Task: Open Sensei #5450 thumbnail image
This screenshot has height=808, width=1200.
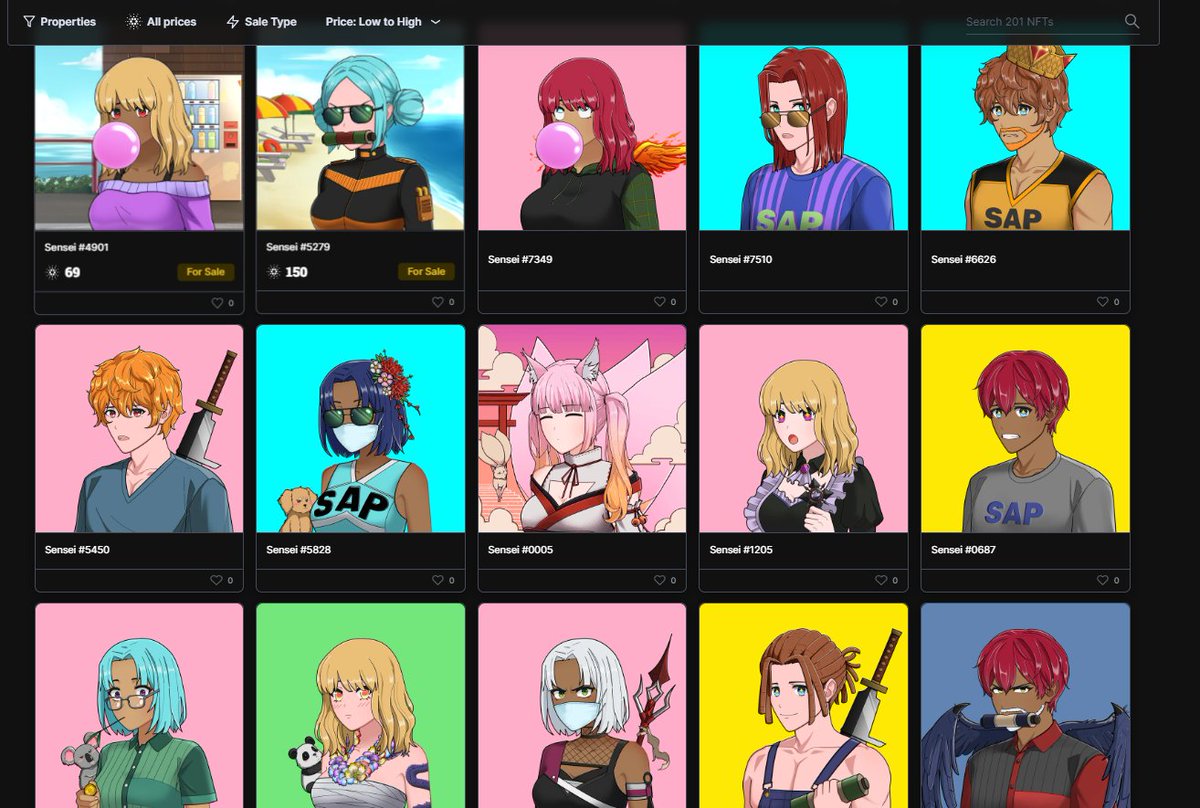Action: 139,429
